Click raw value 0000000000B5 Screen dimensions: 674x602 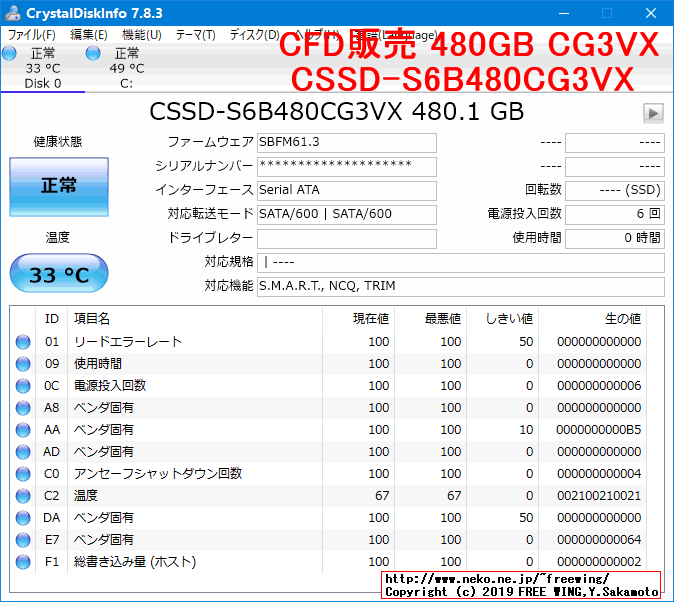598,430
